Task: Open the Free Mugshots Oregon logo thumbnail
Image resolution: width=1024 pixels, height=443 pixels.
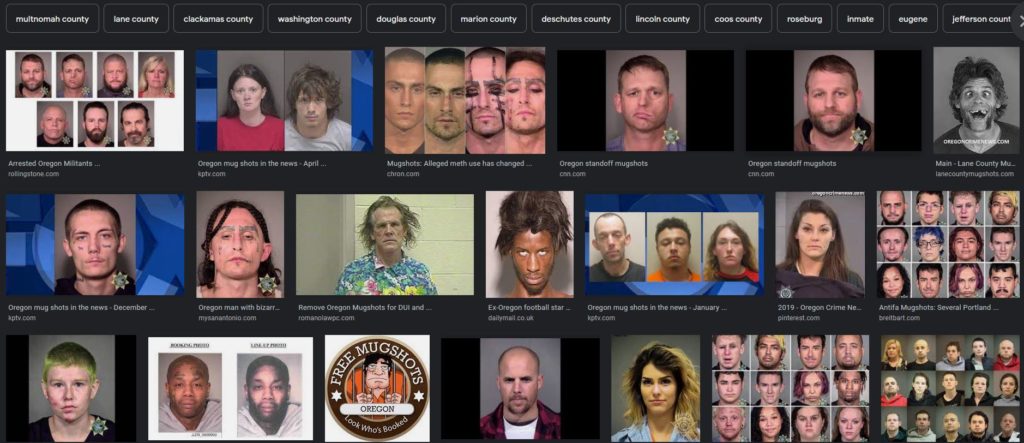Action: click(377, 388)
